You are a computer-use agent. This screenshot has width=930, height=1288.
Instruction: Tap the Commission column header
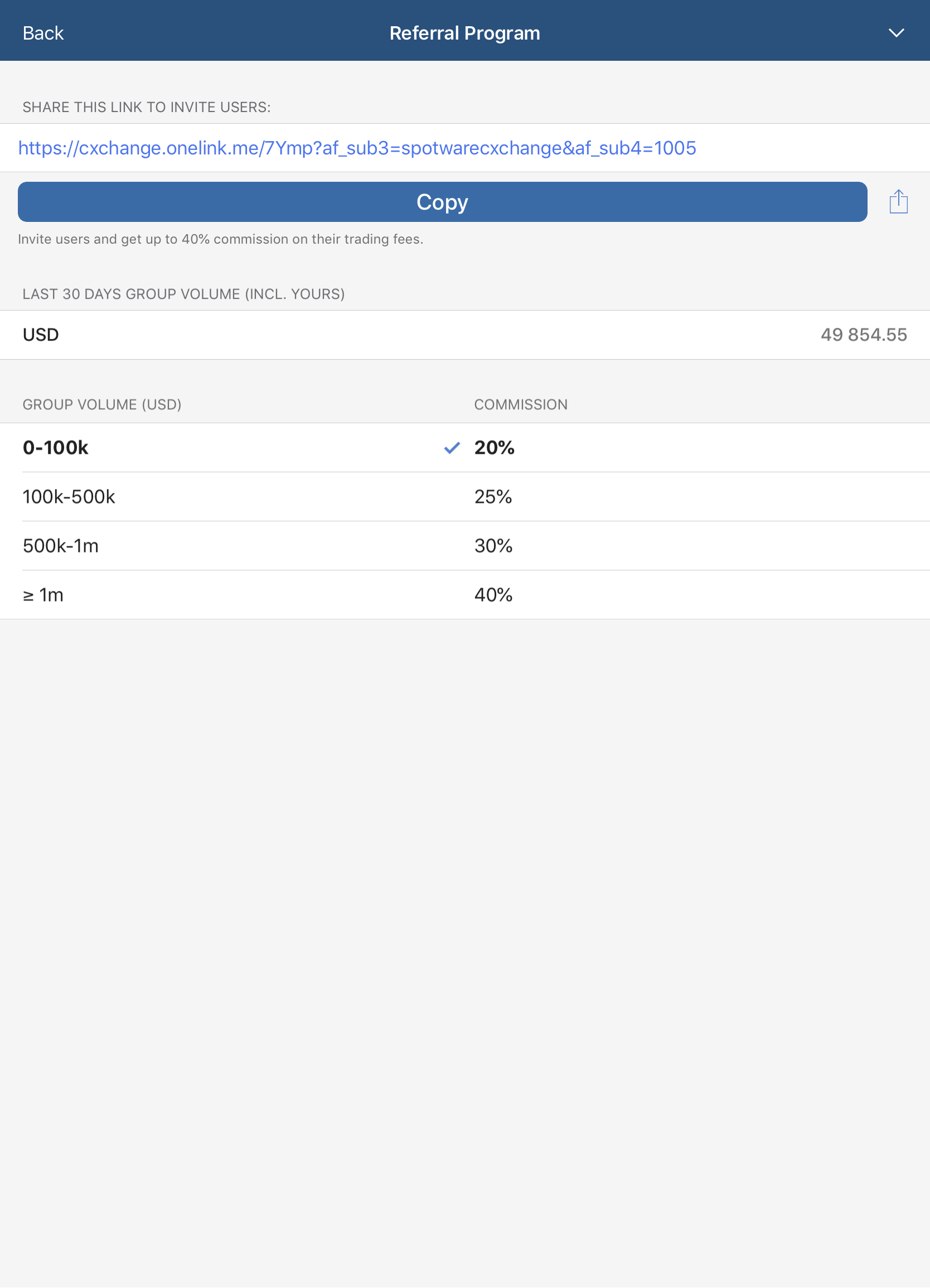click(x=521, y=404)
